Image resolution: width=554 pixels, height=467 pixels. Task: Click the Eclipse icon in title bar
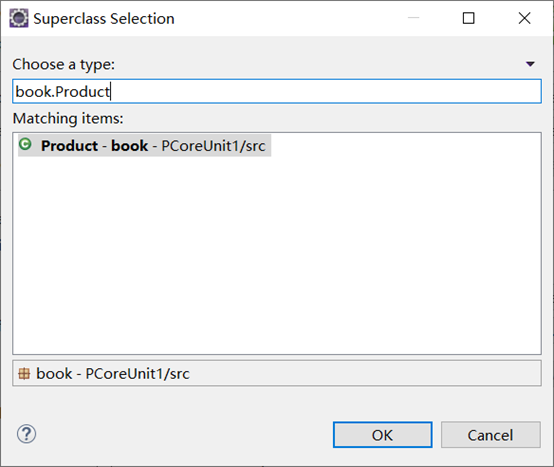point(18,18)
